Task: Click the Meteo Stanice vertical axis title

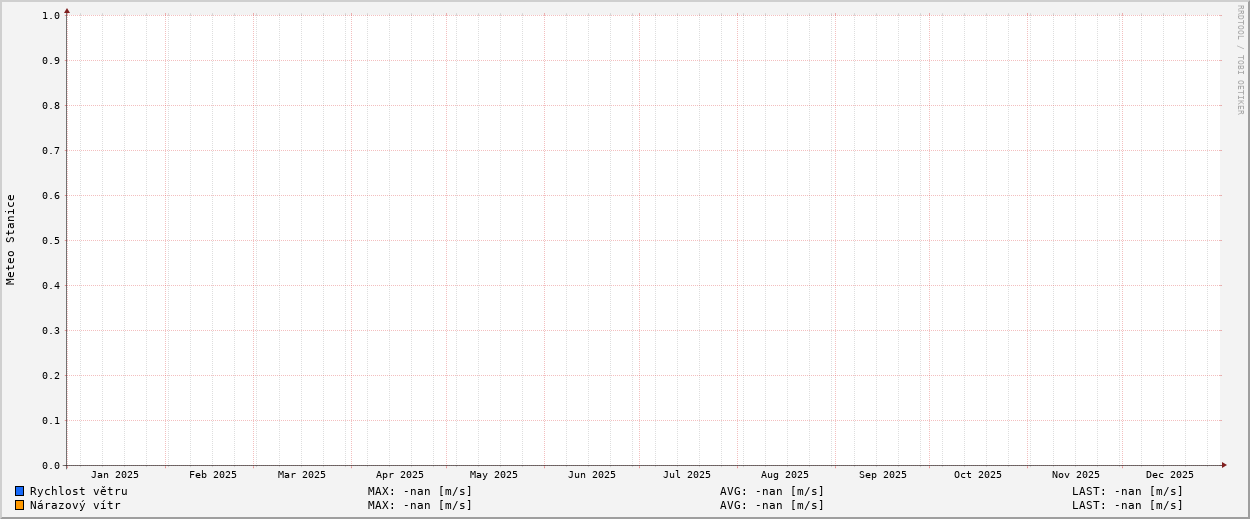Action: [11, 240]
